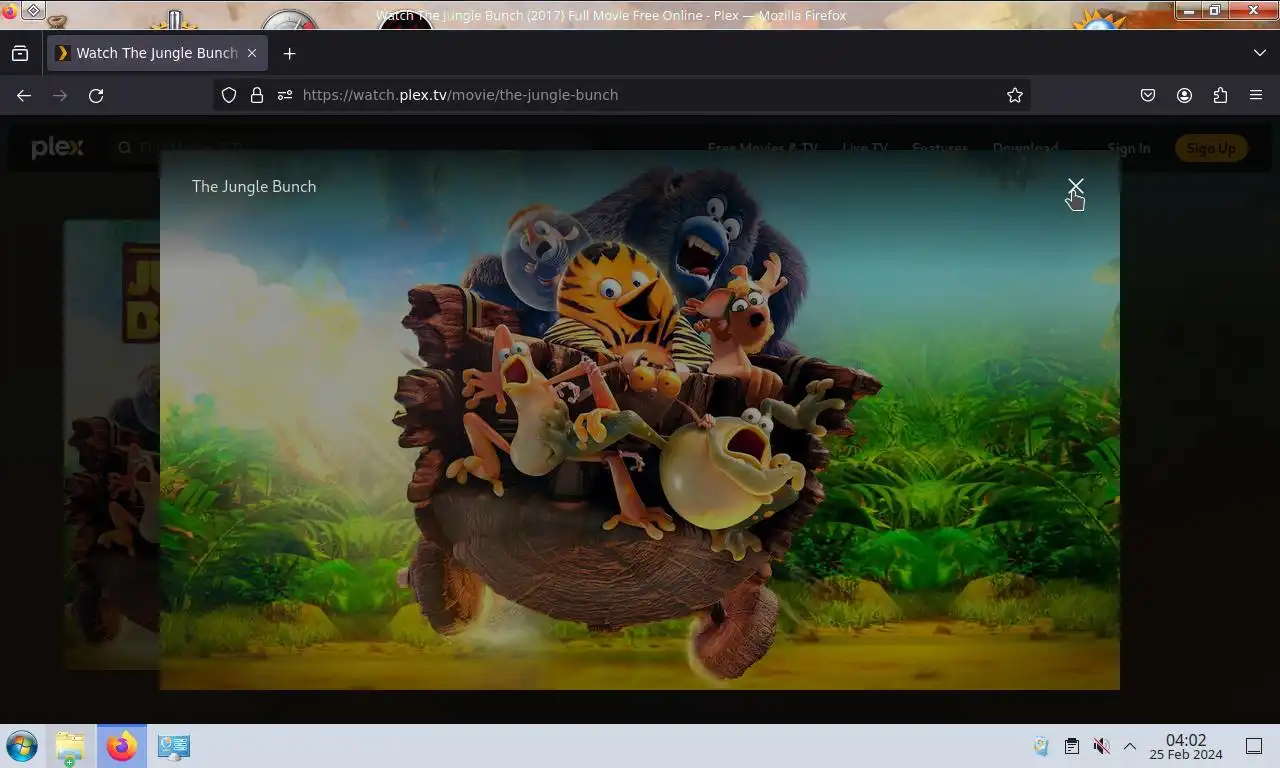Save page to Pocket

coord(1148,95)
